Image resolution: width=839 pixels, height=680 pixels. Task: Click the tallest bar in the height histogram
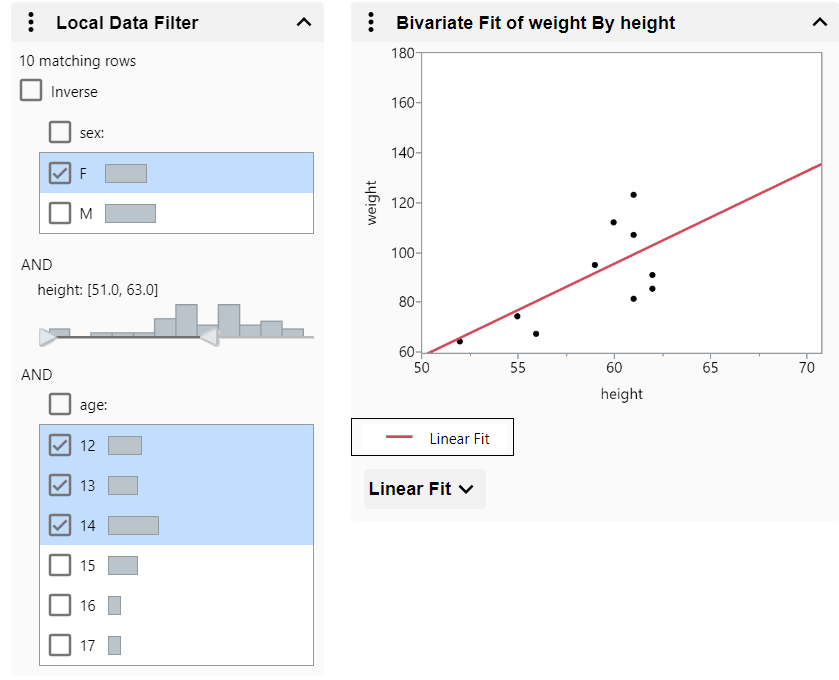point(186,316)
